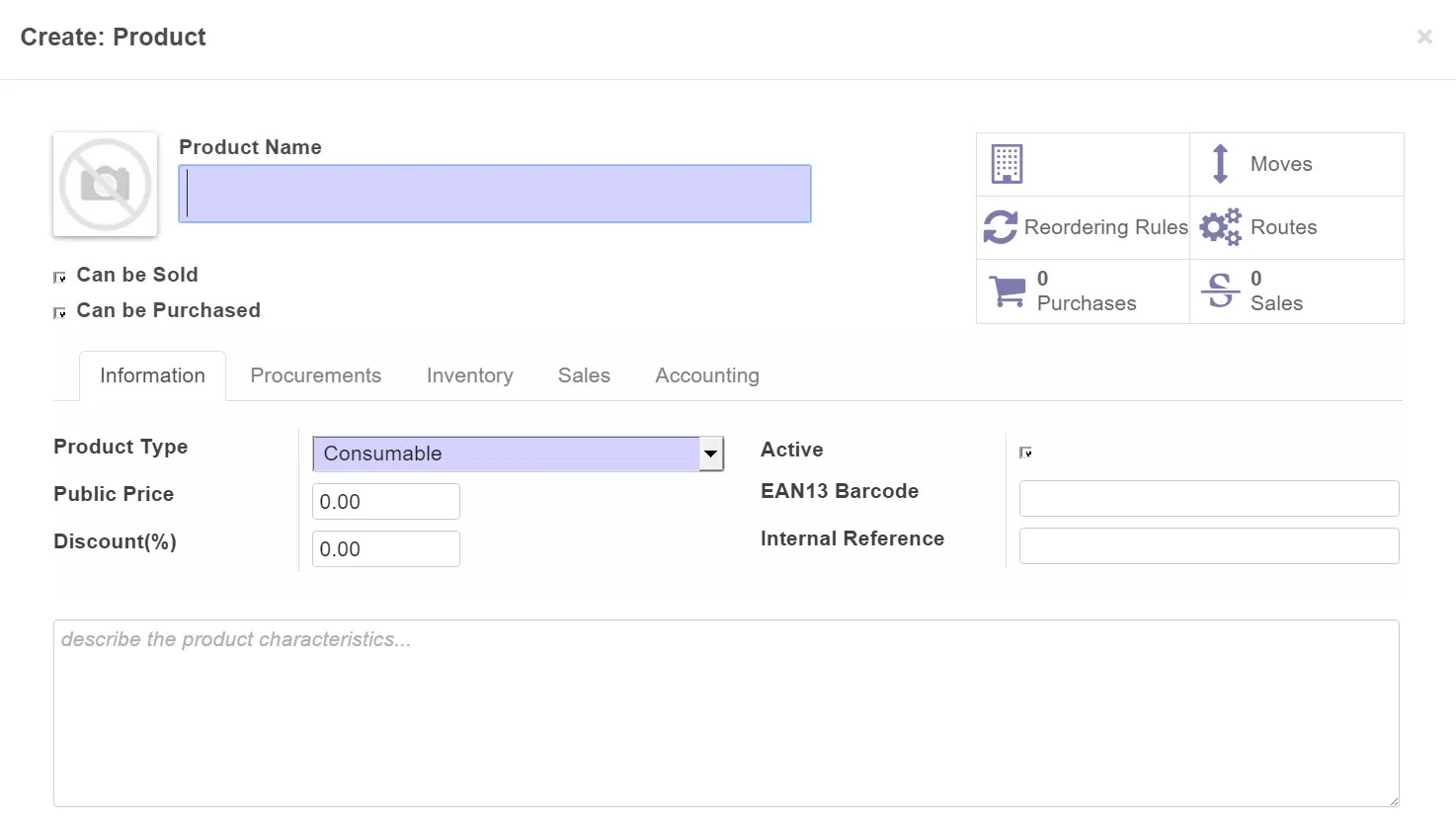Click the Sales strikethrough S icon
The height and width of the screenshot is (827, 1456).
[x=1220, y=291]
